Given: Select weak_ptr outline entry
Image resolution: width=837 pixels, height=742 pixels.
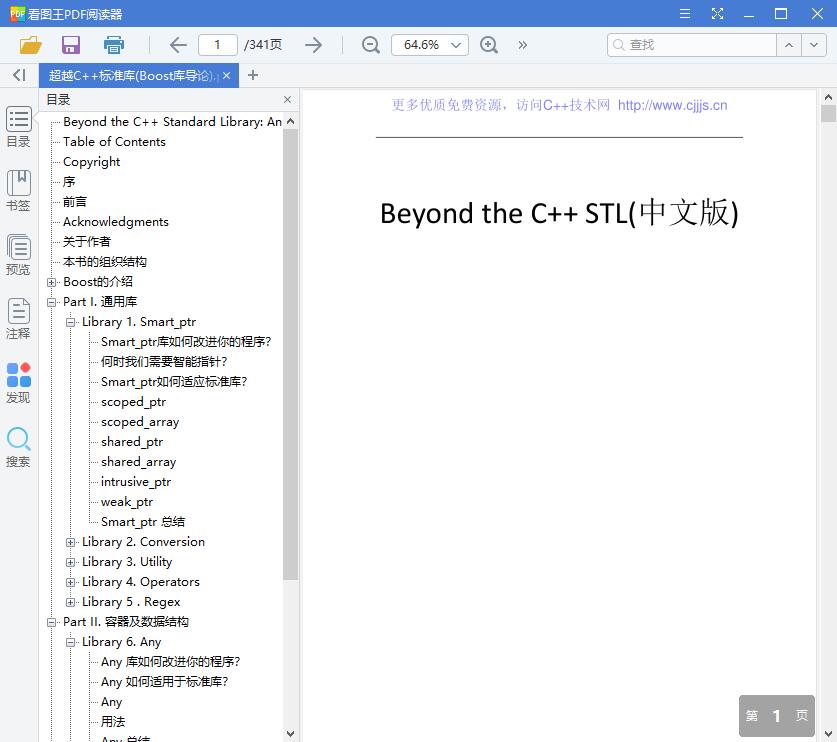Looking at the screenshot, I should 127,502.
